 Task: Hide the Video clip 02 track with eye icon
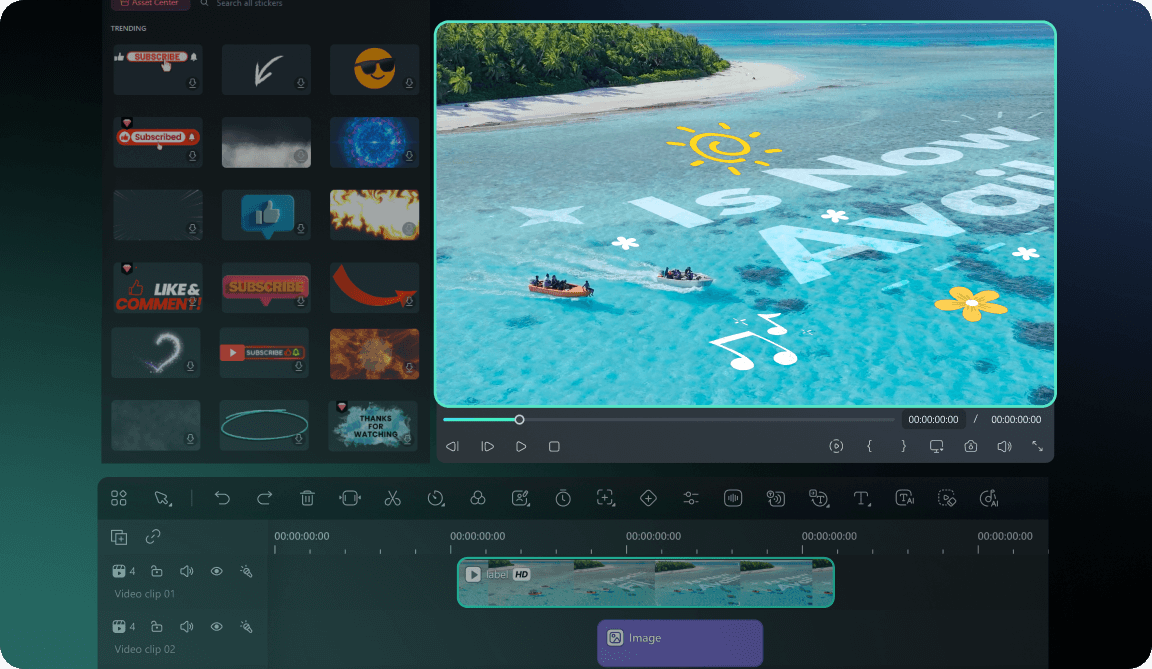click(216, 626)
